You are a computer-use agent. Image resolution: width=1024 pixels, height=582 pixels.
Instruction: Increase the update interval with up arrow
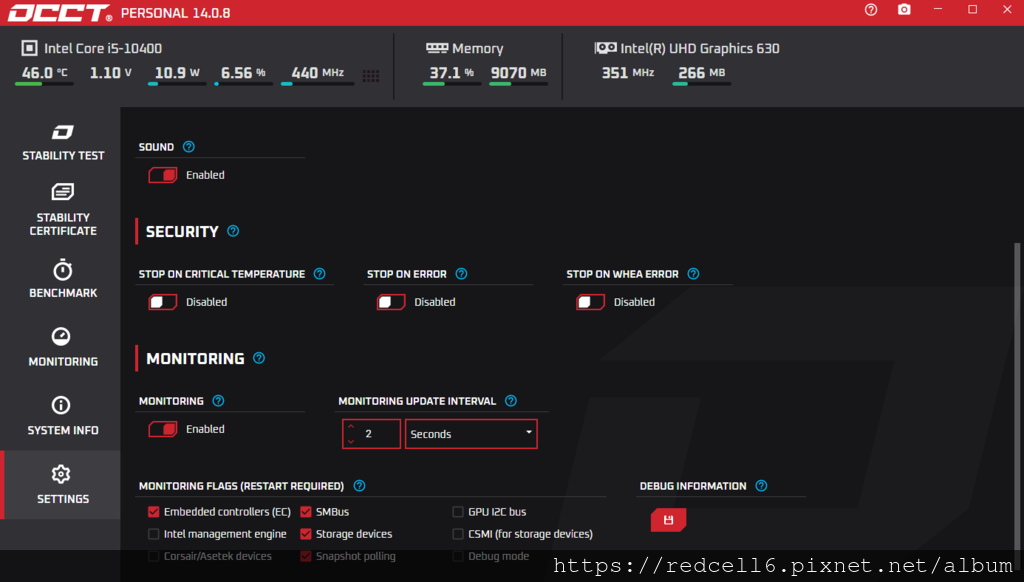click(x=351, y=427)
